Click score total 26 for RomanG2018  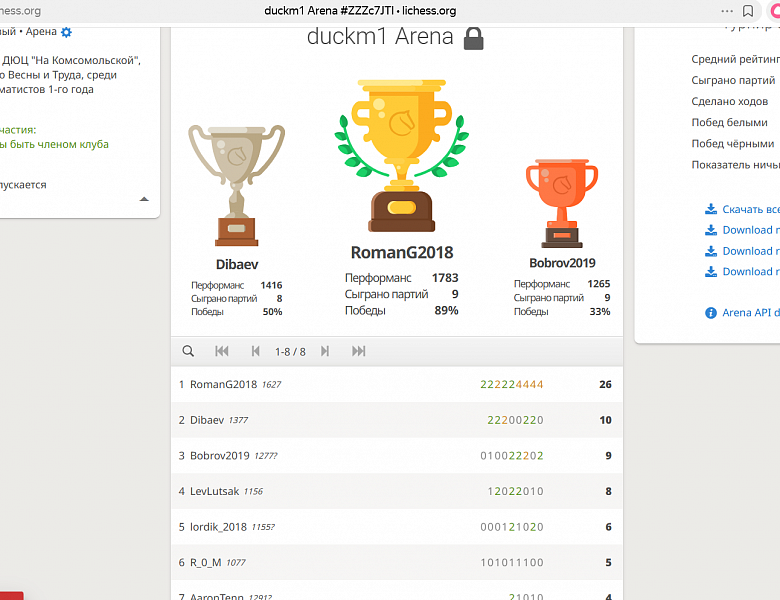click(605, 385)
